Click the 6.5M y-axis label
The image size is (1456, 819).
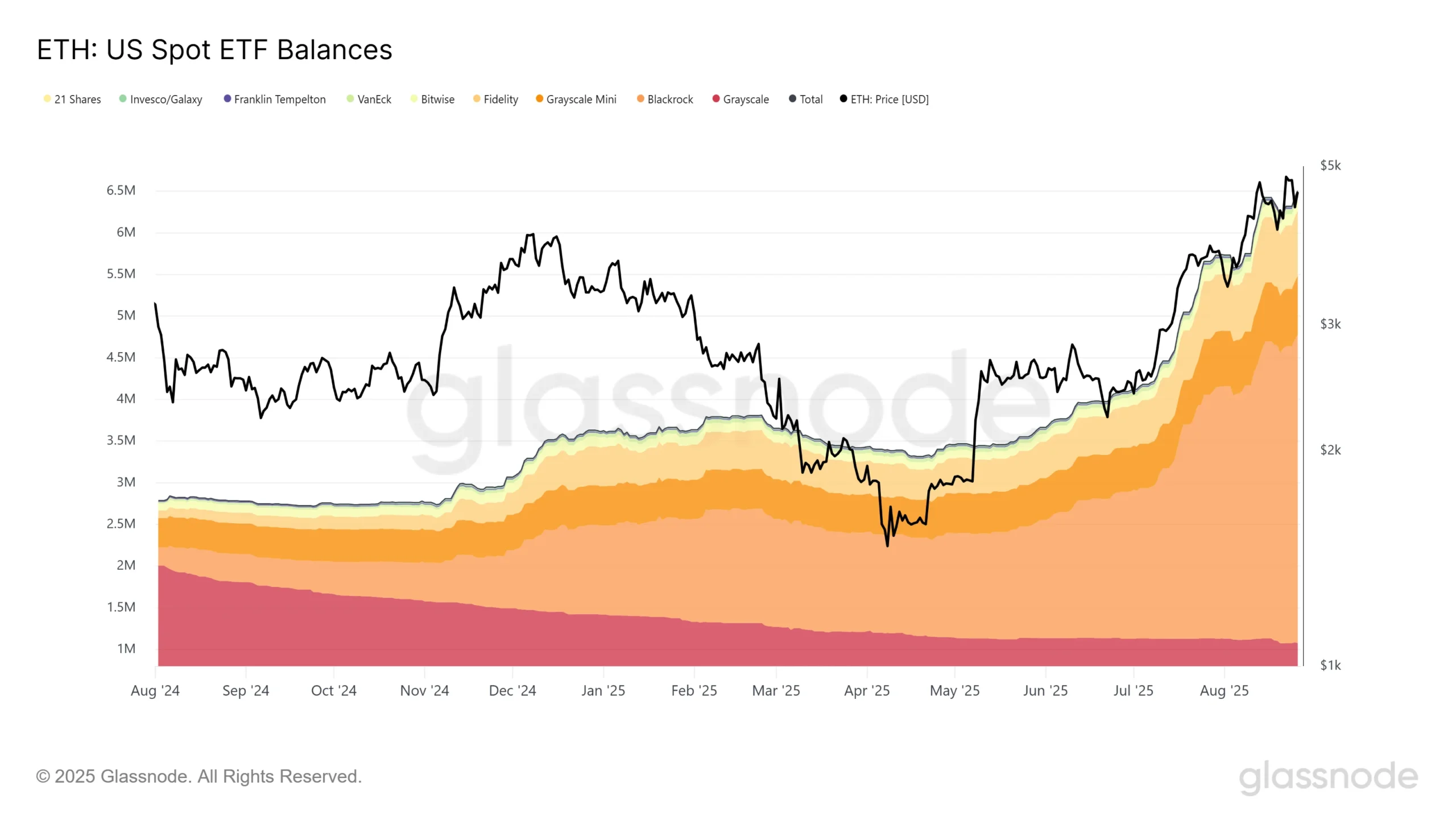(x=121, y=190)
